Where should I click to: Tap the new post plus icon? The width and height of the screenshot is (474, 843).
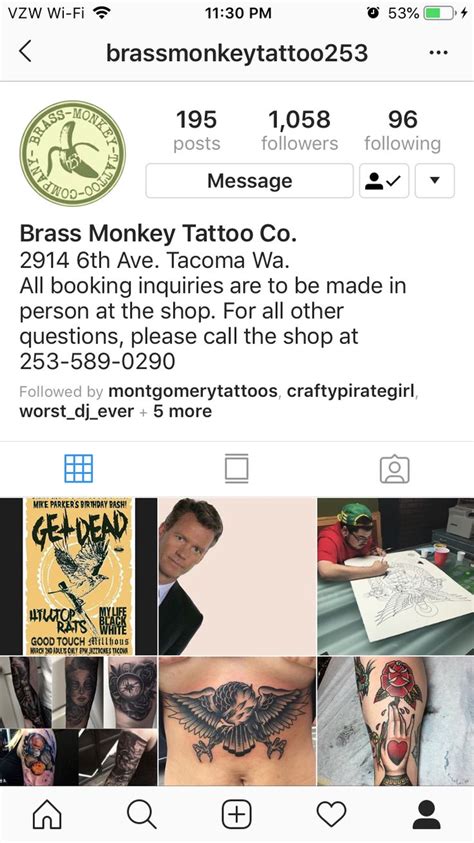tap(236, 814)
